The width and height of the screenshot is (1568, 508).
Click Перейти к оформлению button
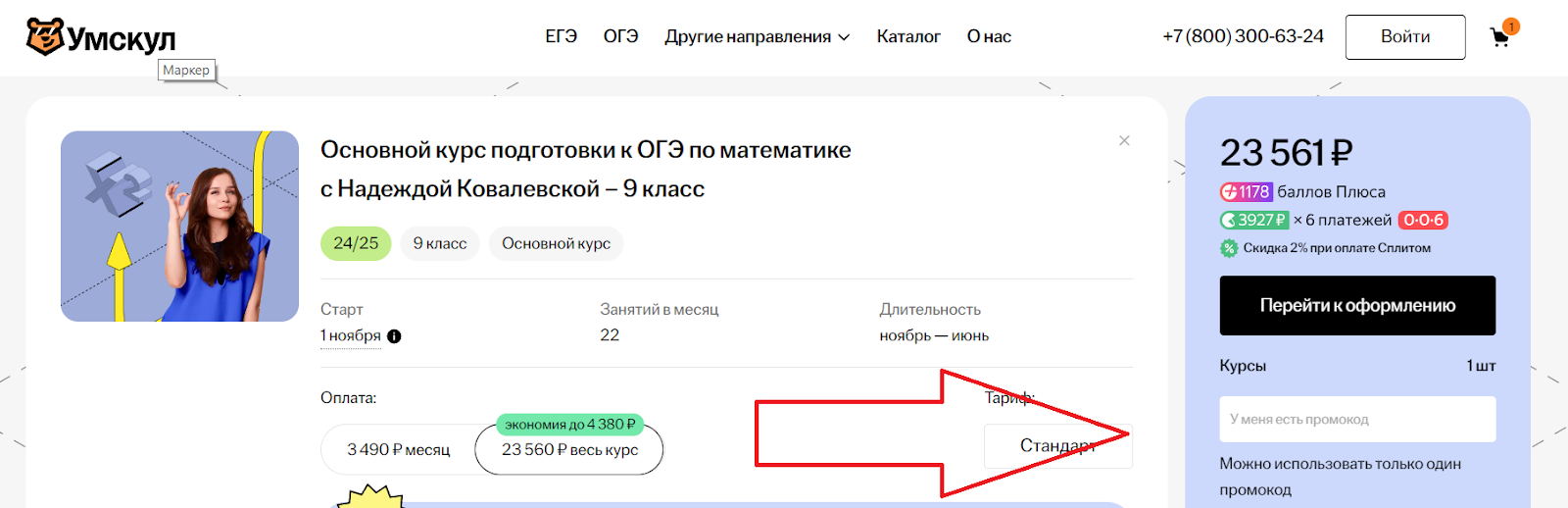click(x=1357, y=305)
